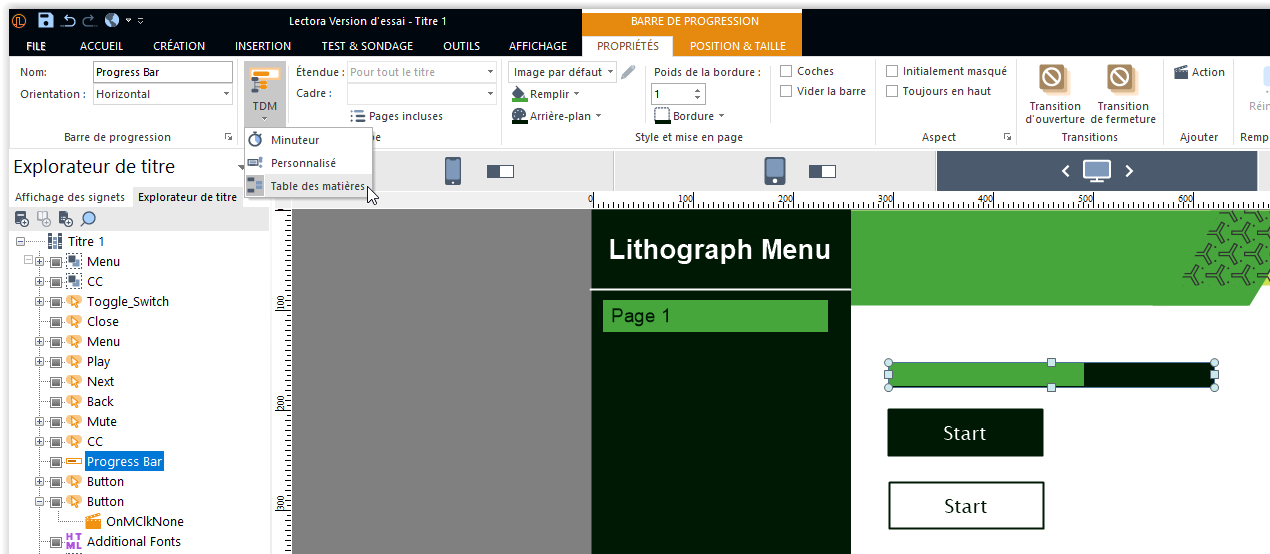Open the Orientation dropdown
This screenshot has width=1270, height=554.
point(164,94)
